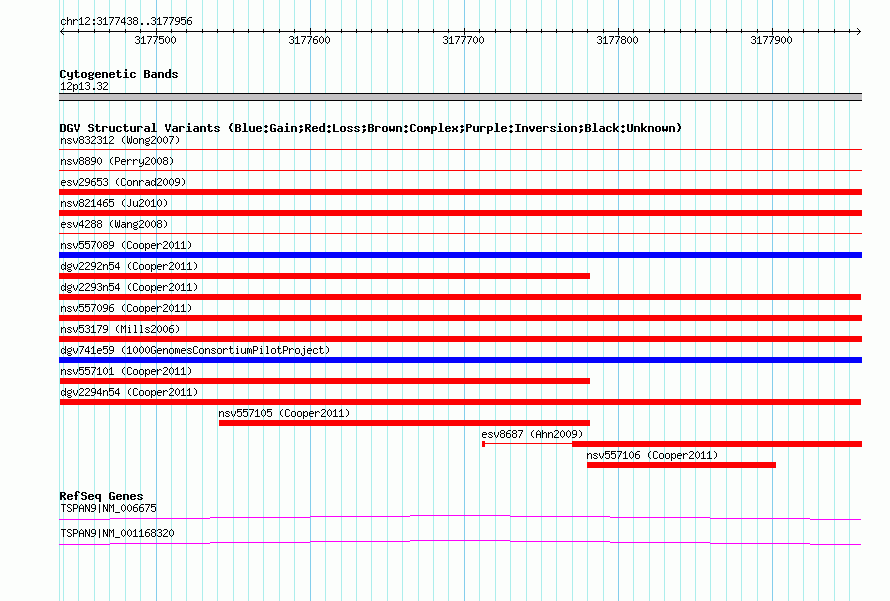
Task: Select the RefSeq Genes track title
Action: 101,496
